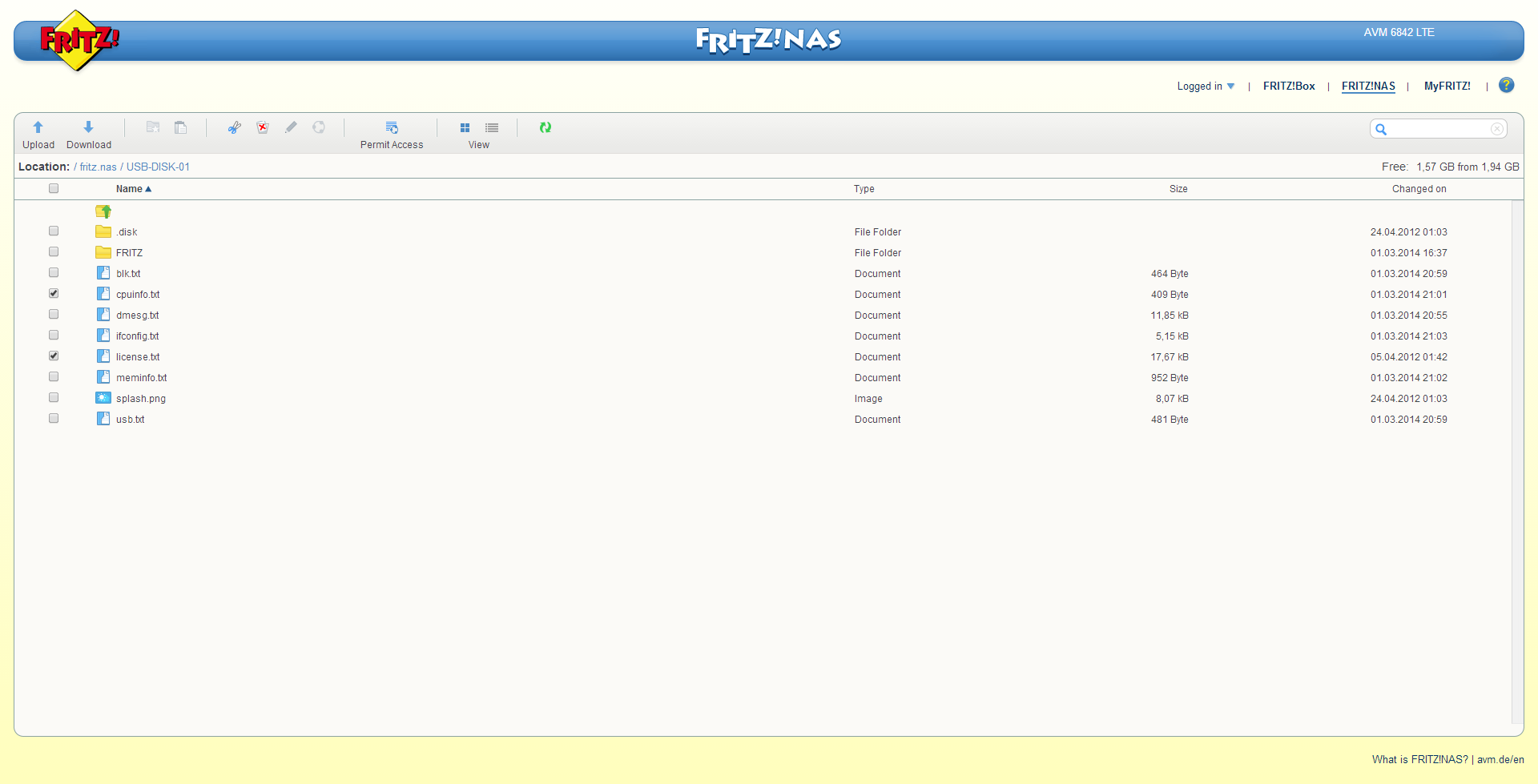Switch to list view
The image size is (1538, 784).
pyautogui.click(x=492, y=128)
